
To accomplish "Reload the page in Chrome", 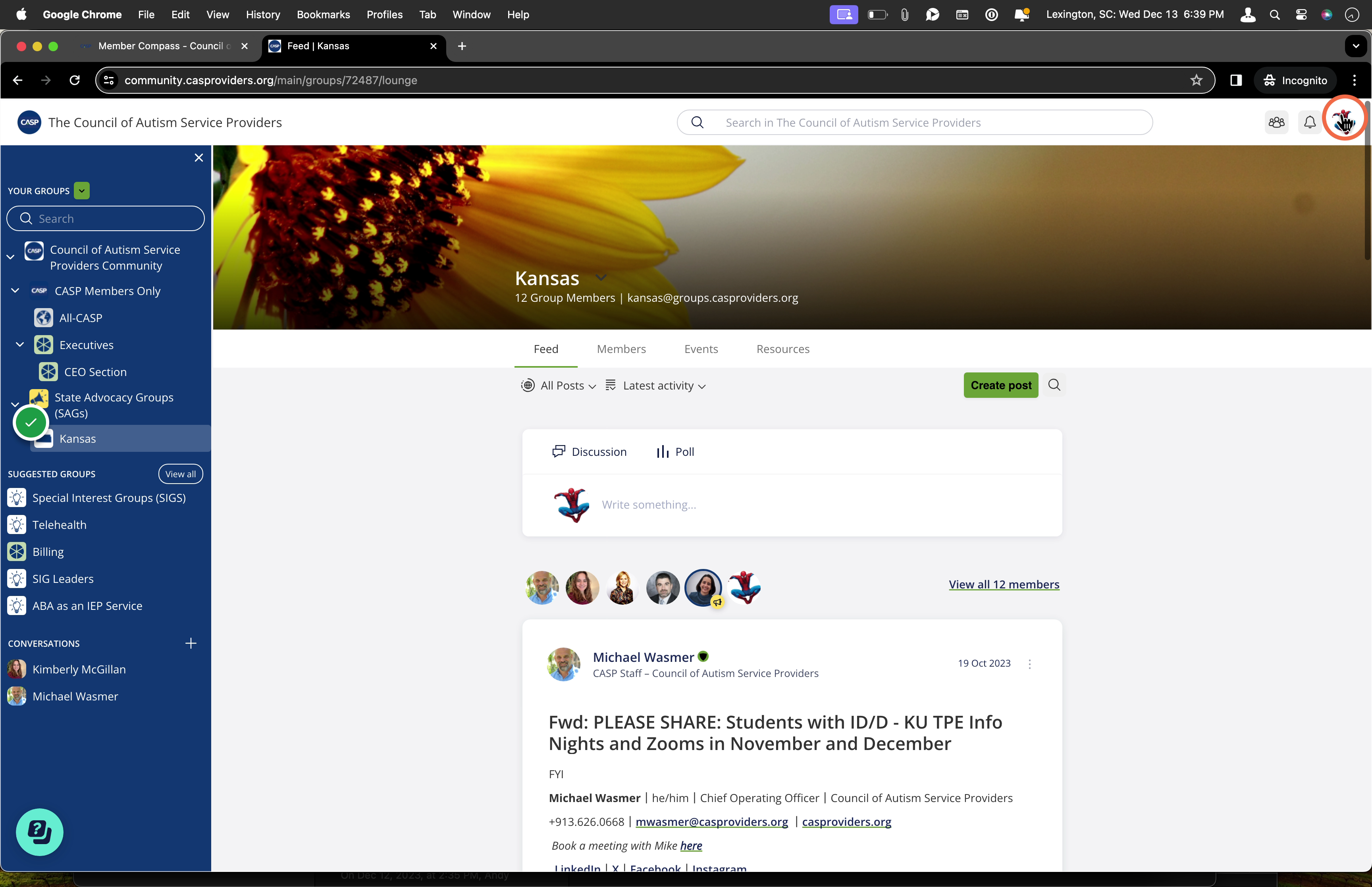I will [75, 80].
